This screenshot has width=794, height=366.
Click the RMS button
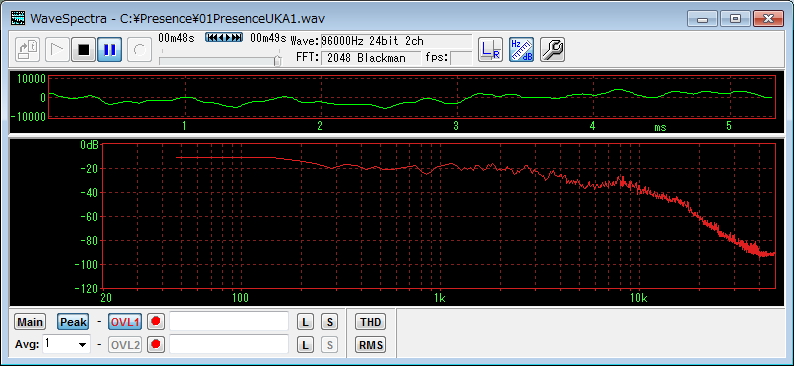point(370,345)
